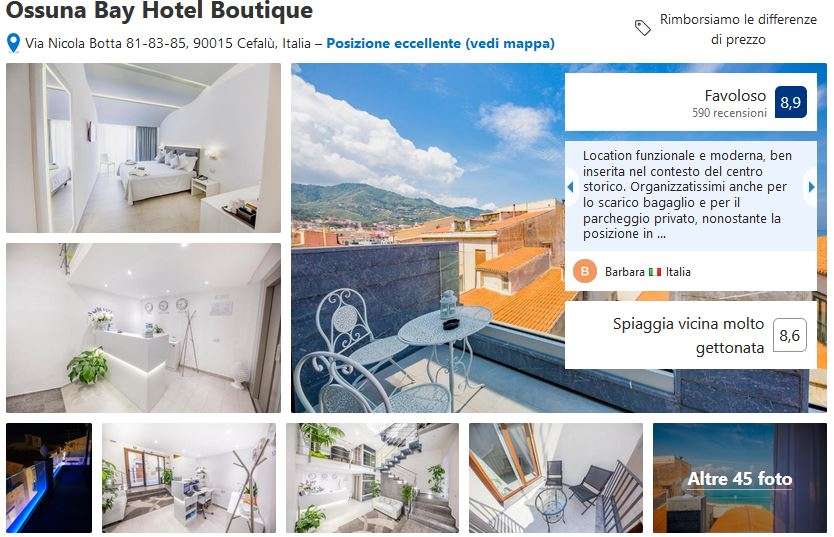Click the 8,6 beach score badge
Image resolution: width=834 pixels, height=537 pixels.
(x=789, y=335)
